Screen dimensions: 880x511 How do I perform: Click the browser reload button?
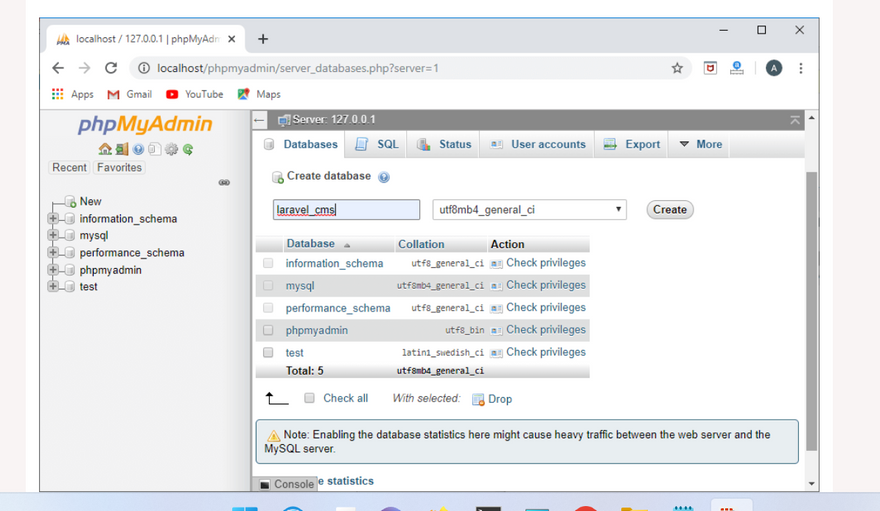(x=111, y=68)
